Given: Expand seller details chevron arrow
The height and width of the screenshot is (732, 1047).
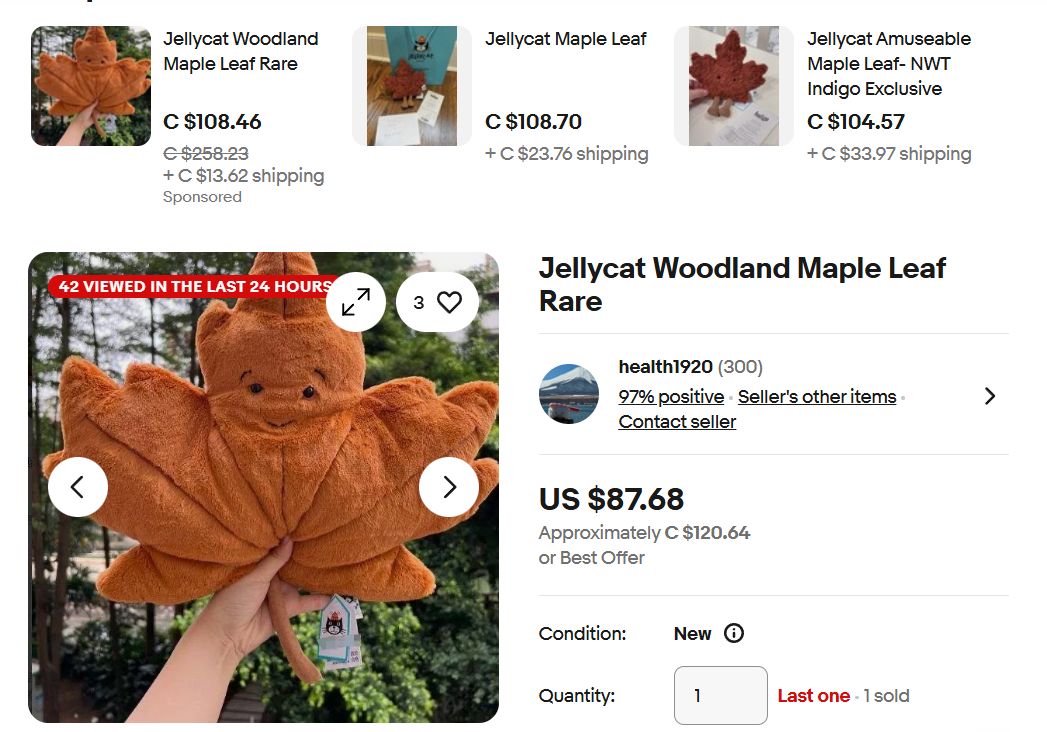Looking at the screenshot, I should 990,396.
